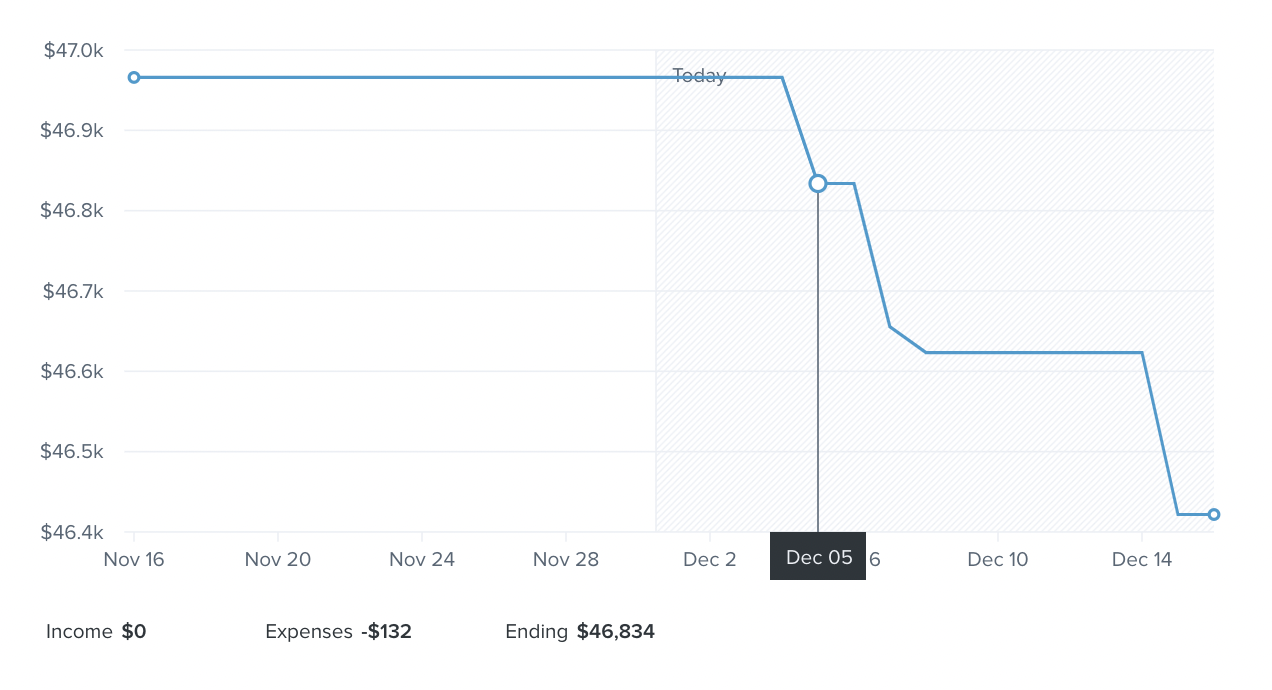Click the $46.9k y-axis label

tap(73, 130)
